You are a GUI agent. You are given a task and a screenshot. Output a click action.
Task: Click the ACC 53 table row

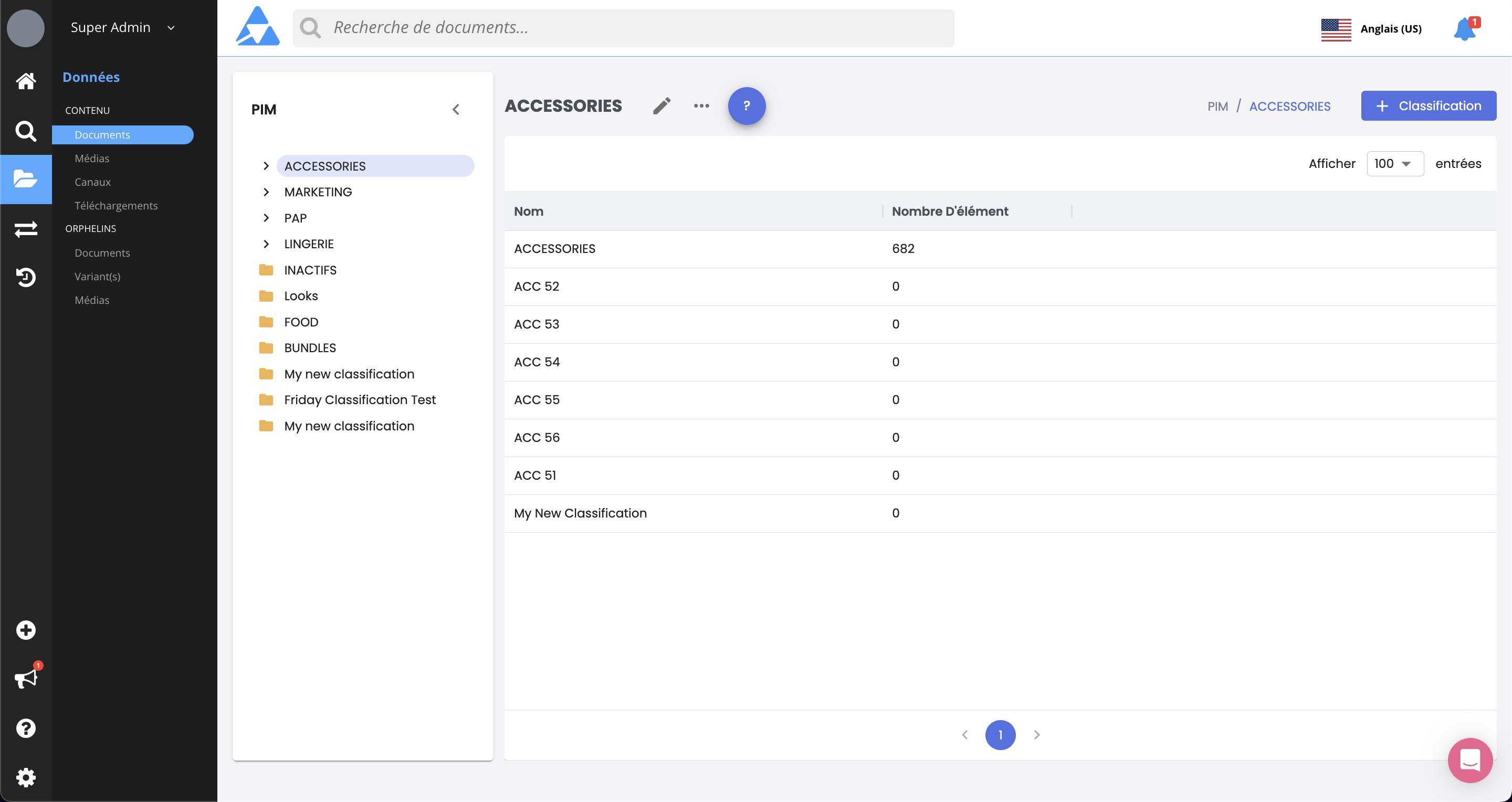coord(1000,324)
